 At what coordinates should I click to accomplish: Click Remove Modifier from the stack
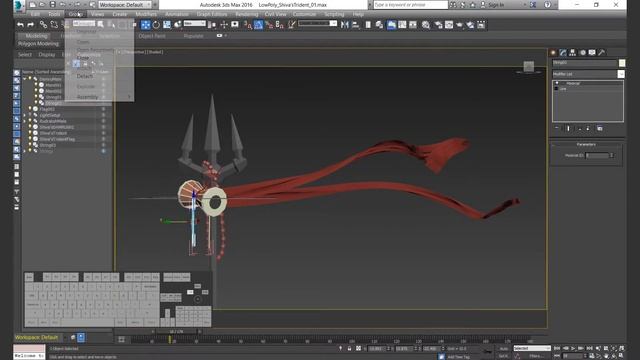point(588,129)
